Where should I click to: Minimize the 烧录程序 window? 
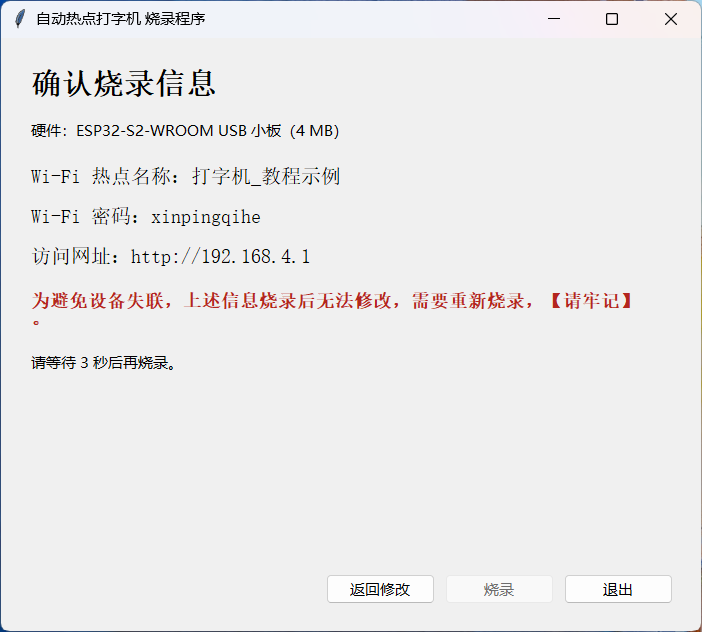tap(554, 19)
